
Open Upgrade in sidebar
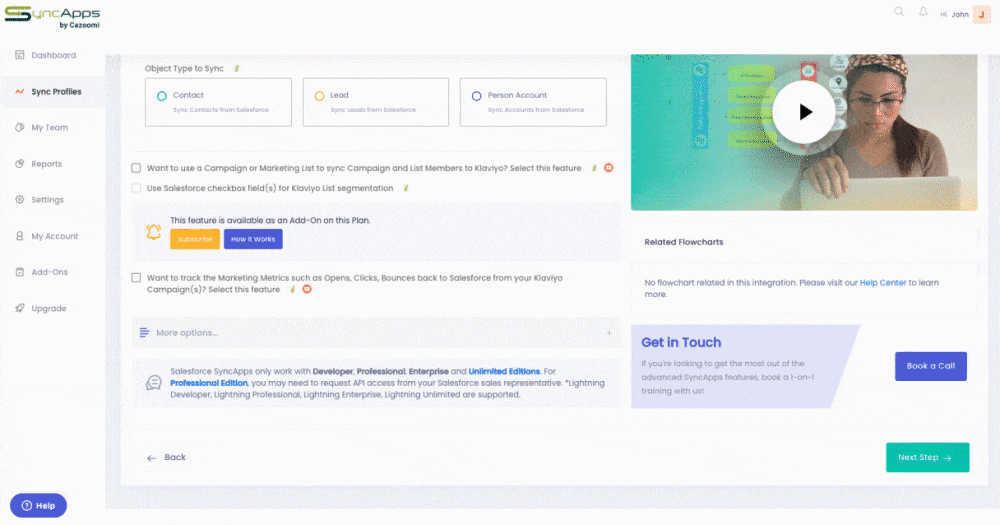49,308
